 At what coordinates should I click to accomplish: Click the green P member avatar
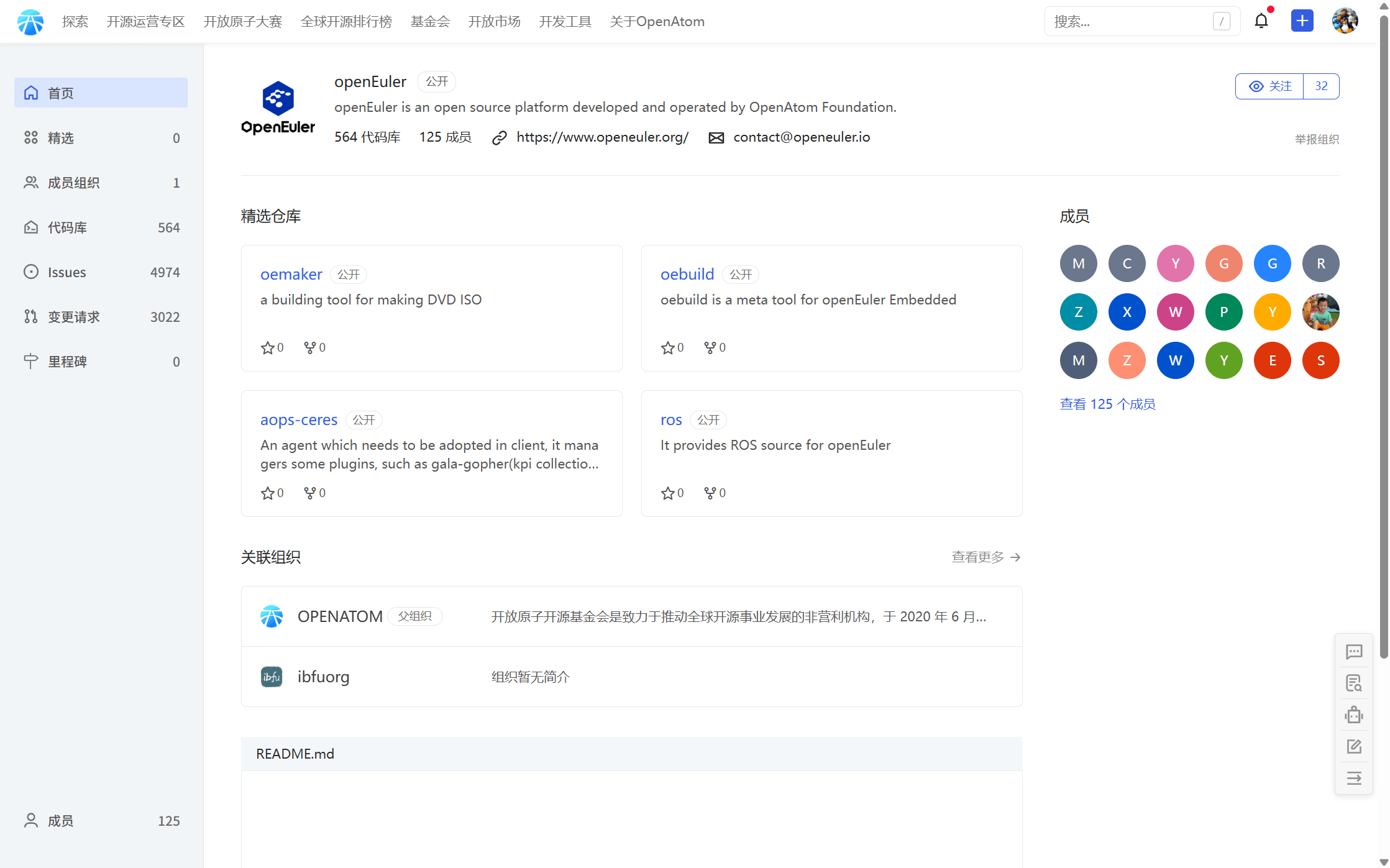coord(1224,312)
